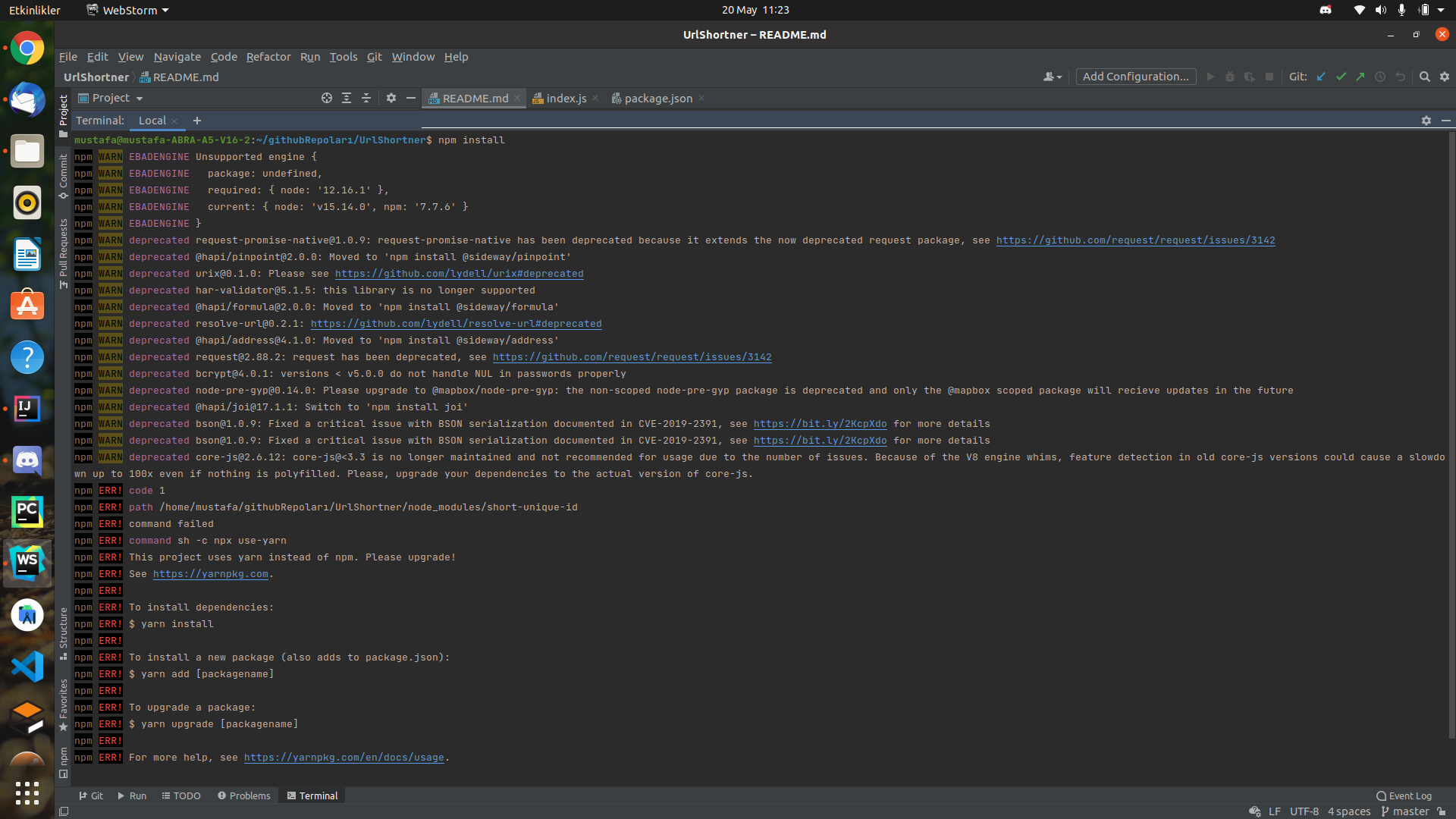This screenshot has height=819, width=1456.
Task: Open the user account dropdown in toolbar
Action: pos(1053,77)
